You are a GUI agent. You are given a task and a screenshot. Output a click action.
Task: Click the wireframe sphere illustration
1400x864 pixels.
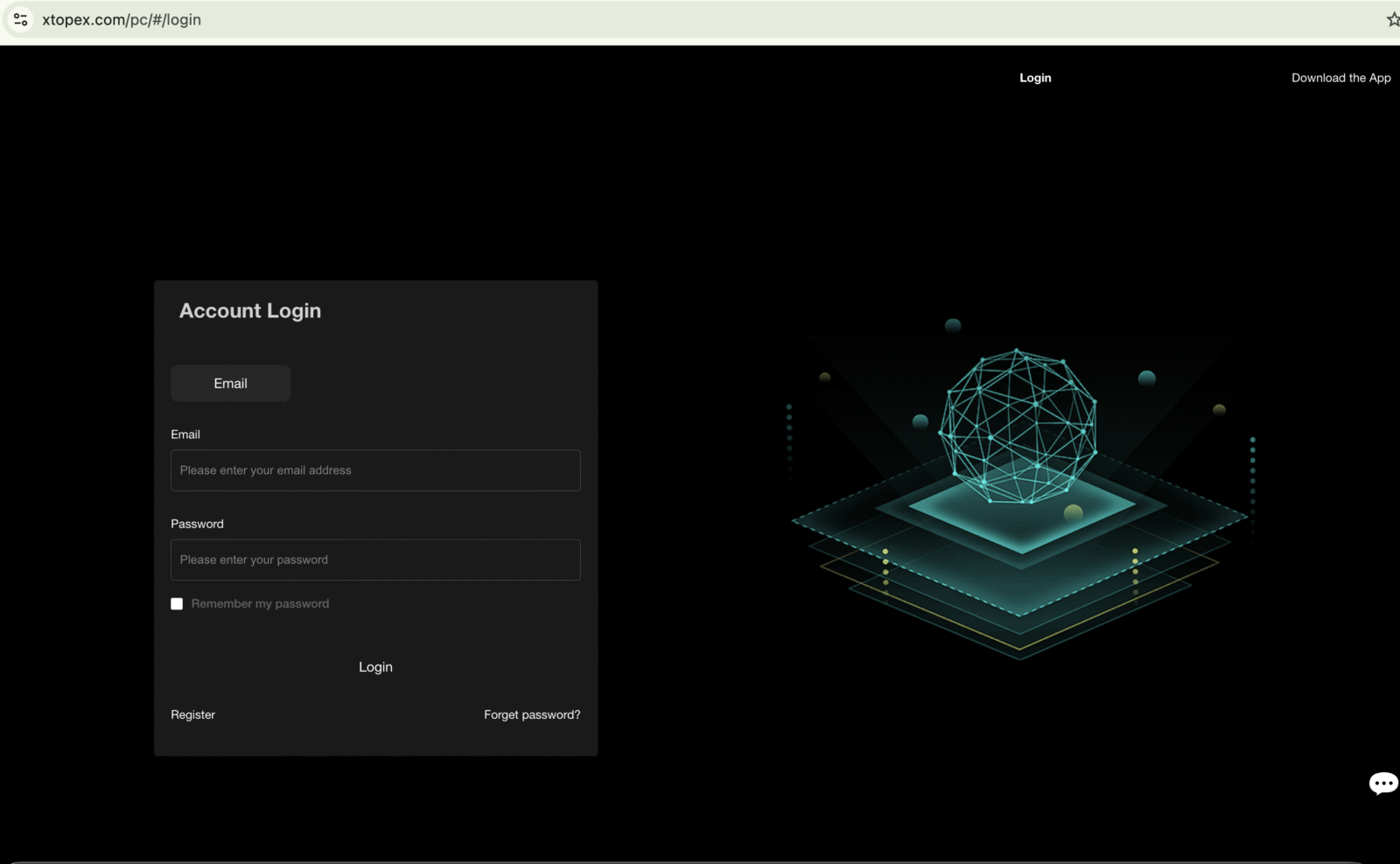(1018, 426)
